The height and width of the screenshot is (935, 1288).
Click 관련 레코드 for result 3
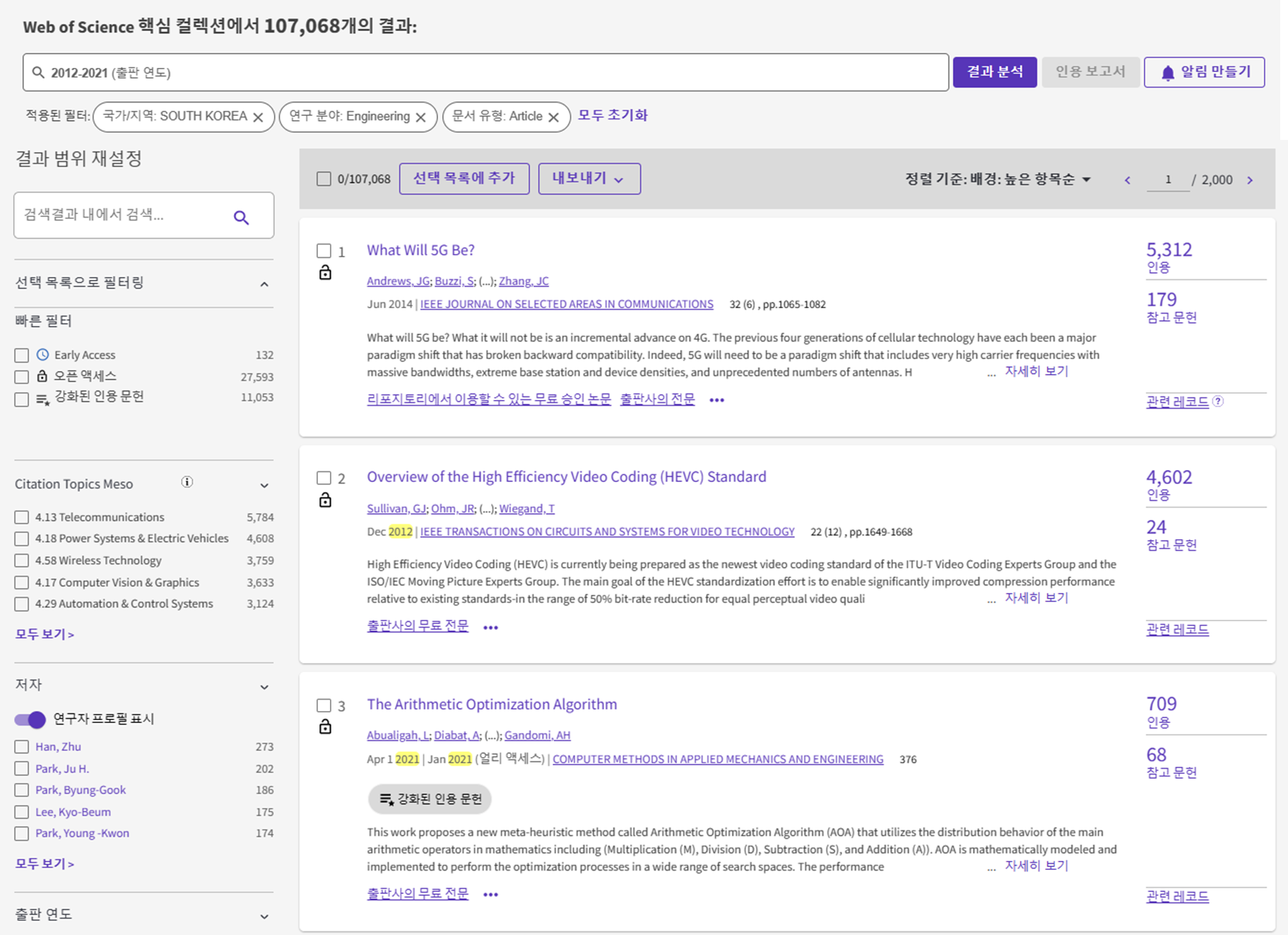1177,896
